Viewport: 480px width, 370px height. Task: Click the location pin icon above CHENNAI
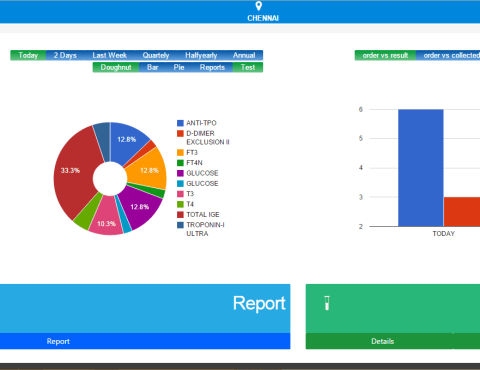259,6
